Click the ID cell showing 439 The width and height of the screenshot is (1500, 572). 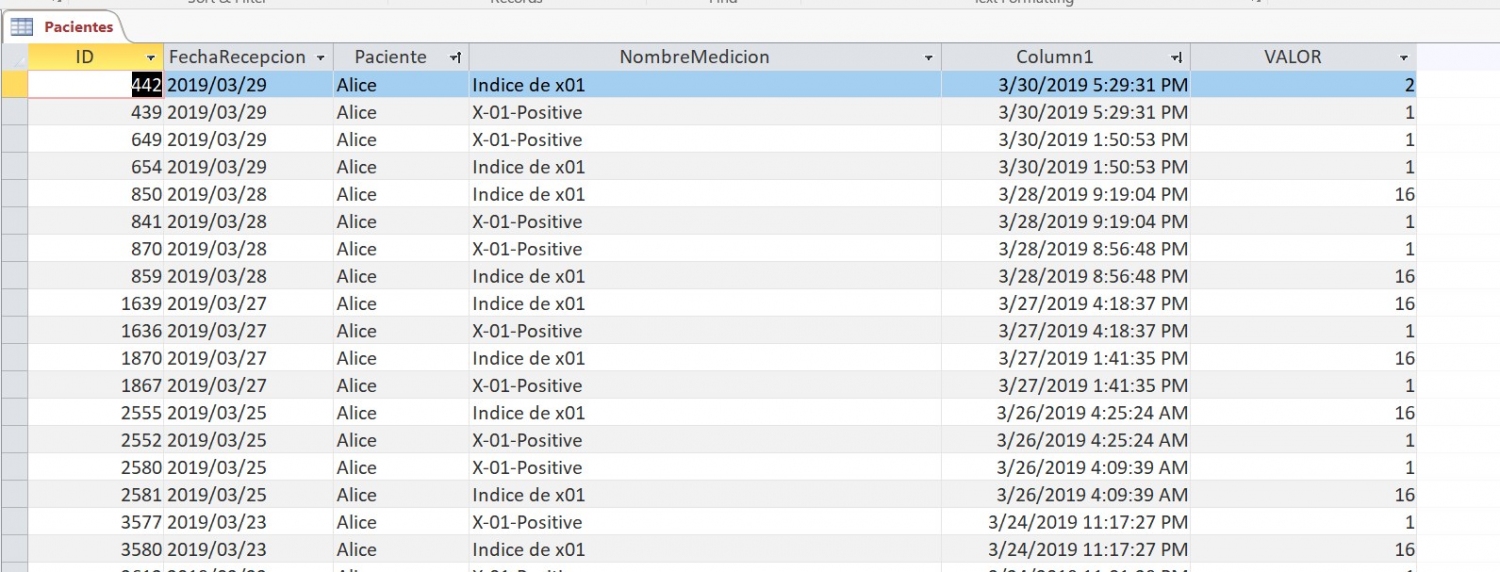(x=96, y=112)
